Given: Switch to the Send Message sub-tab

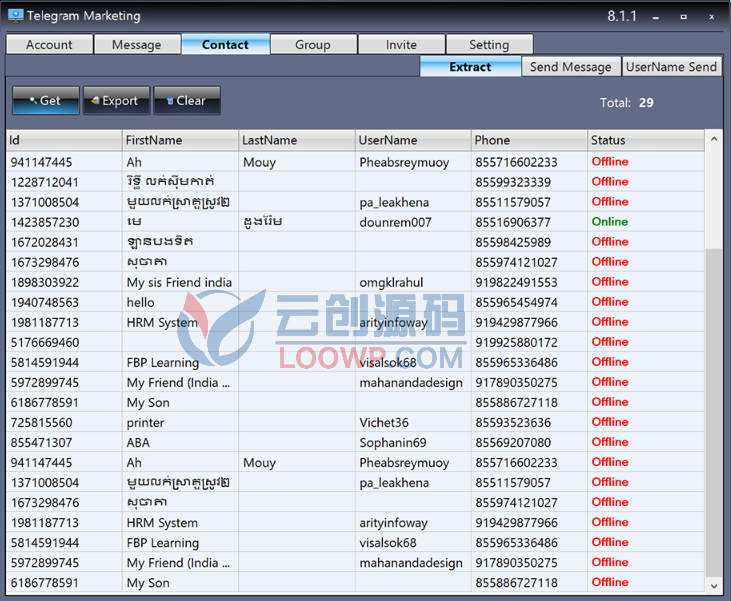Looking at the screenshot, I should (571, 67).
